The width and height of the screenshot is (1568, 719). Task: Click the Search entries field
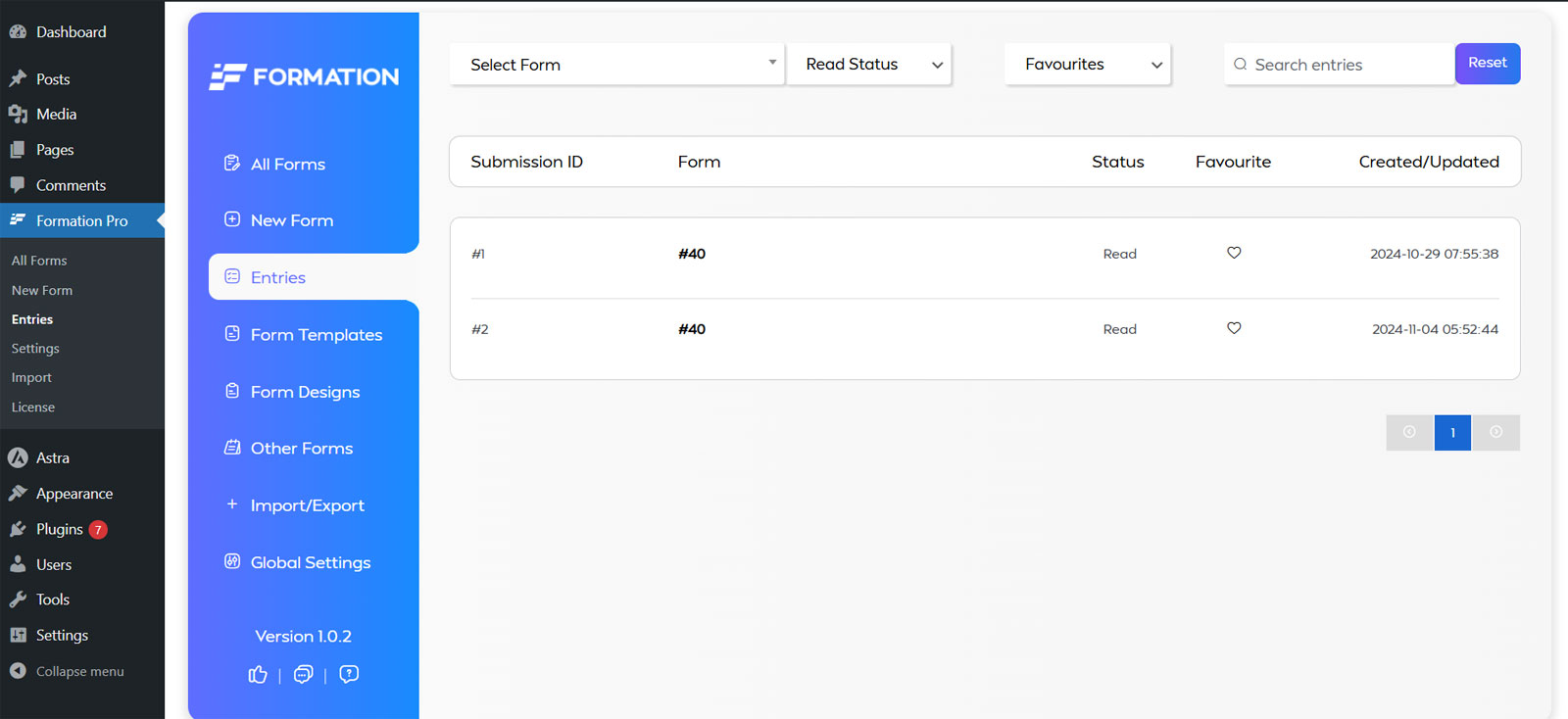(x=1339, y=64)
